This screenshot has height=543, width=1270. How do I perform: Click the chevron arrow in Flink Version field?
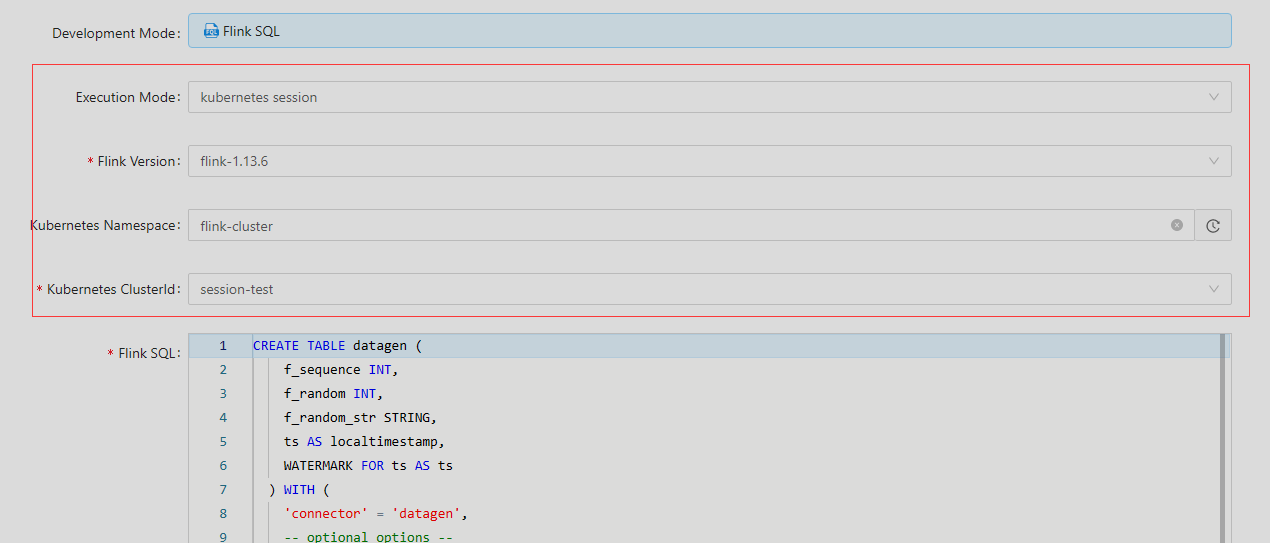(1214, 161)
